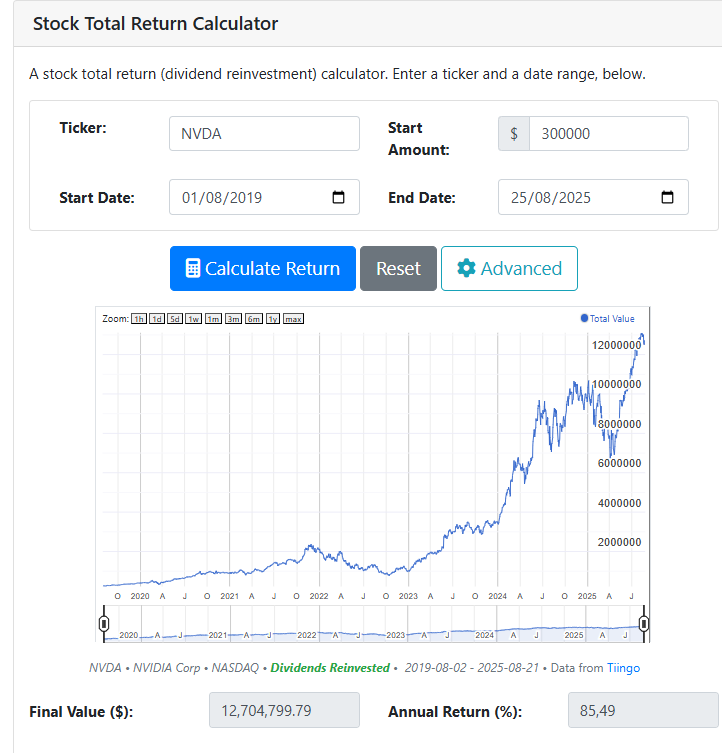The width and height of the screenshot is (722, 753).
Task: Set chart zoom to 1m
Action: click(212, 319)
